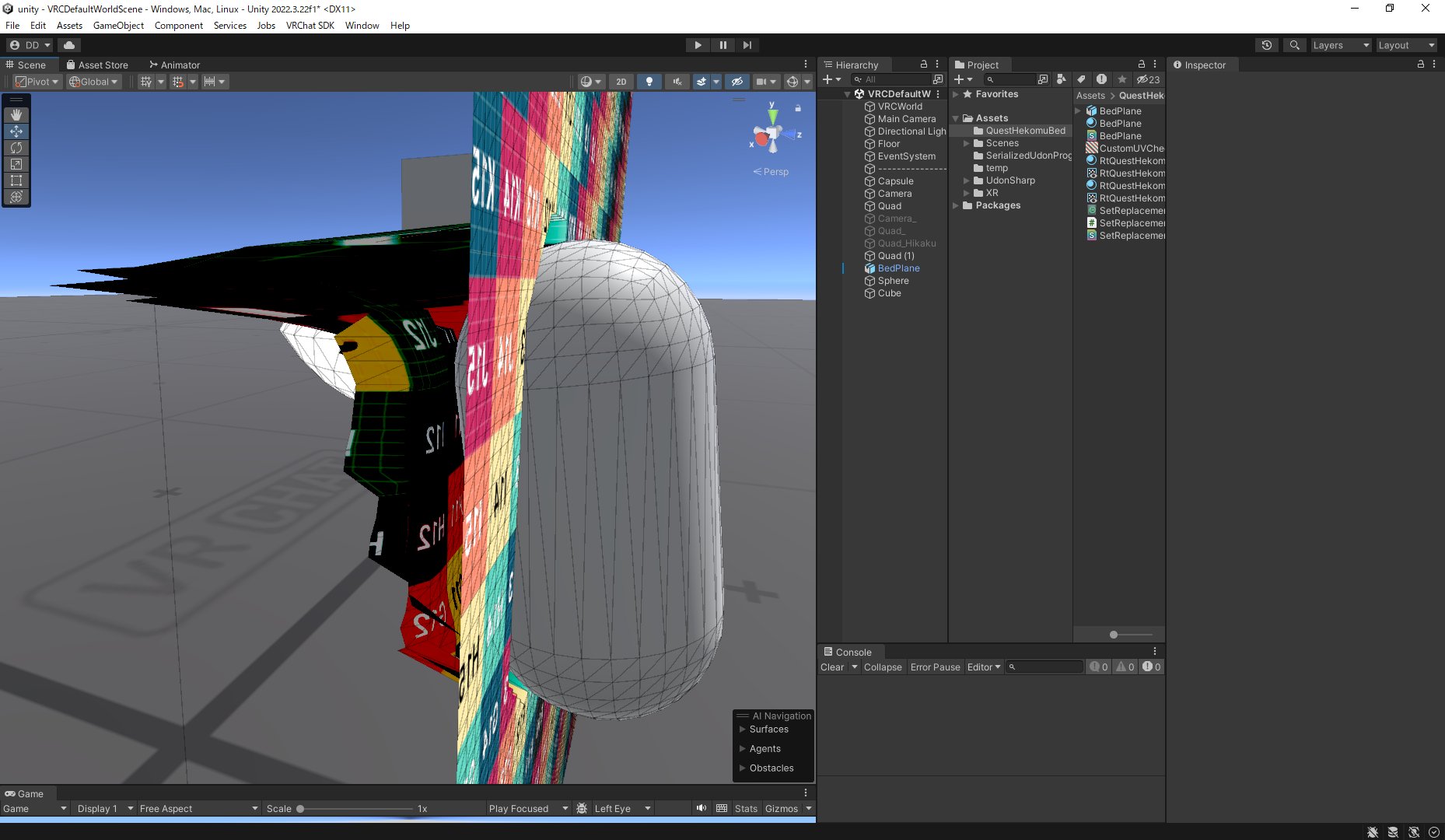The image size is (1445, 840).
Task: Open the Project add (+) dropdown
Action: coord(964,79)
